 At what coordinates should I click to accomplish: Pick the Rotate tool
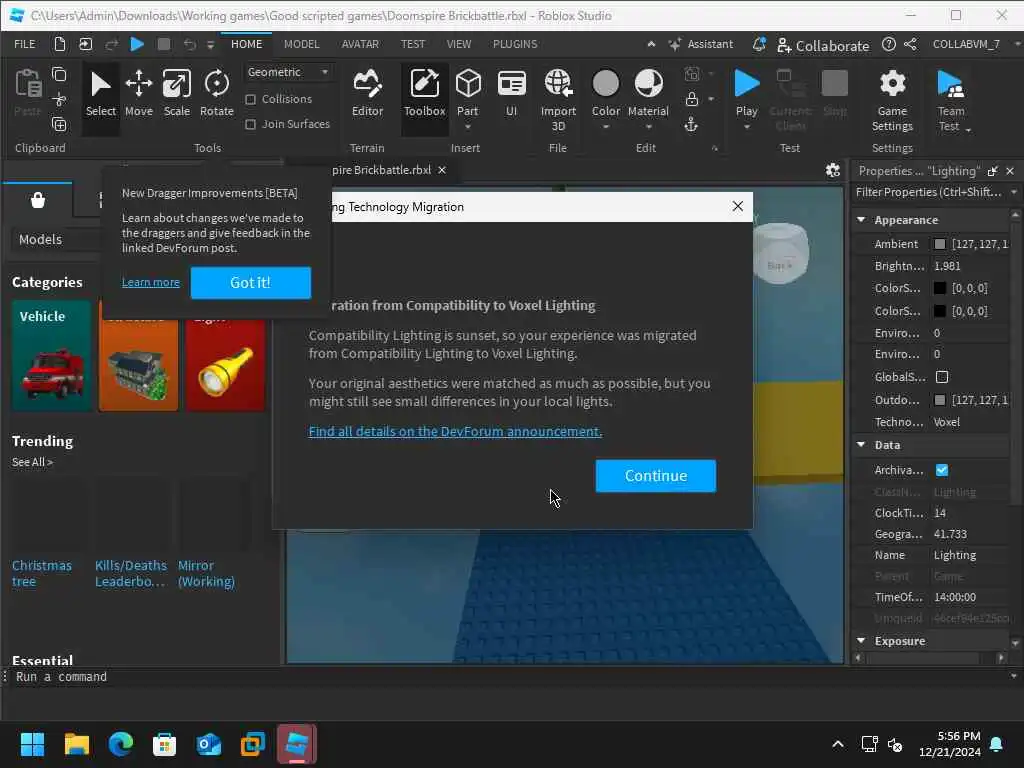(217, 93)
